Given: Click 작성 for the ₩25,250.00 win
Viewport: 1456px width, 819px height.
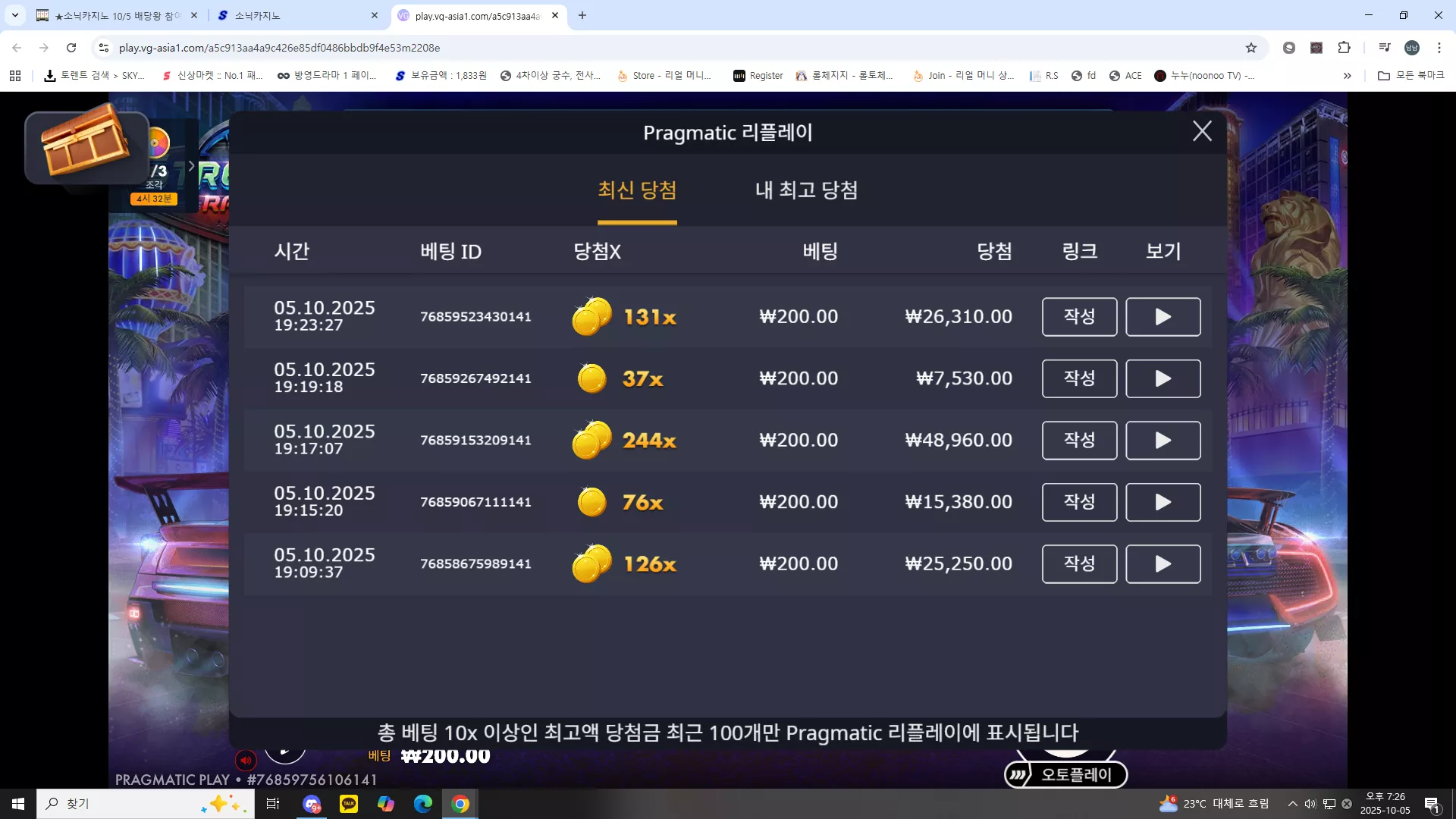Looking at the screenshot, I should [1079, 564].
